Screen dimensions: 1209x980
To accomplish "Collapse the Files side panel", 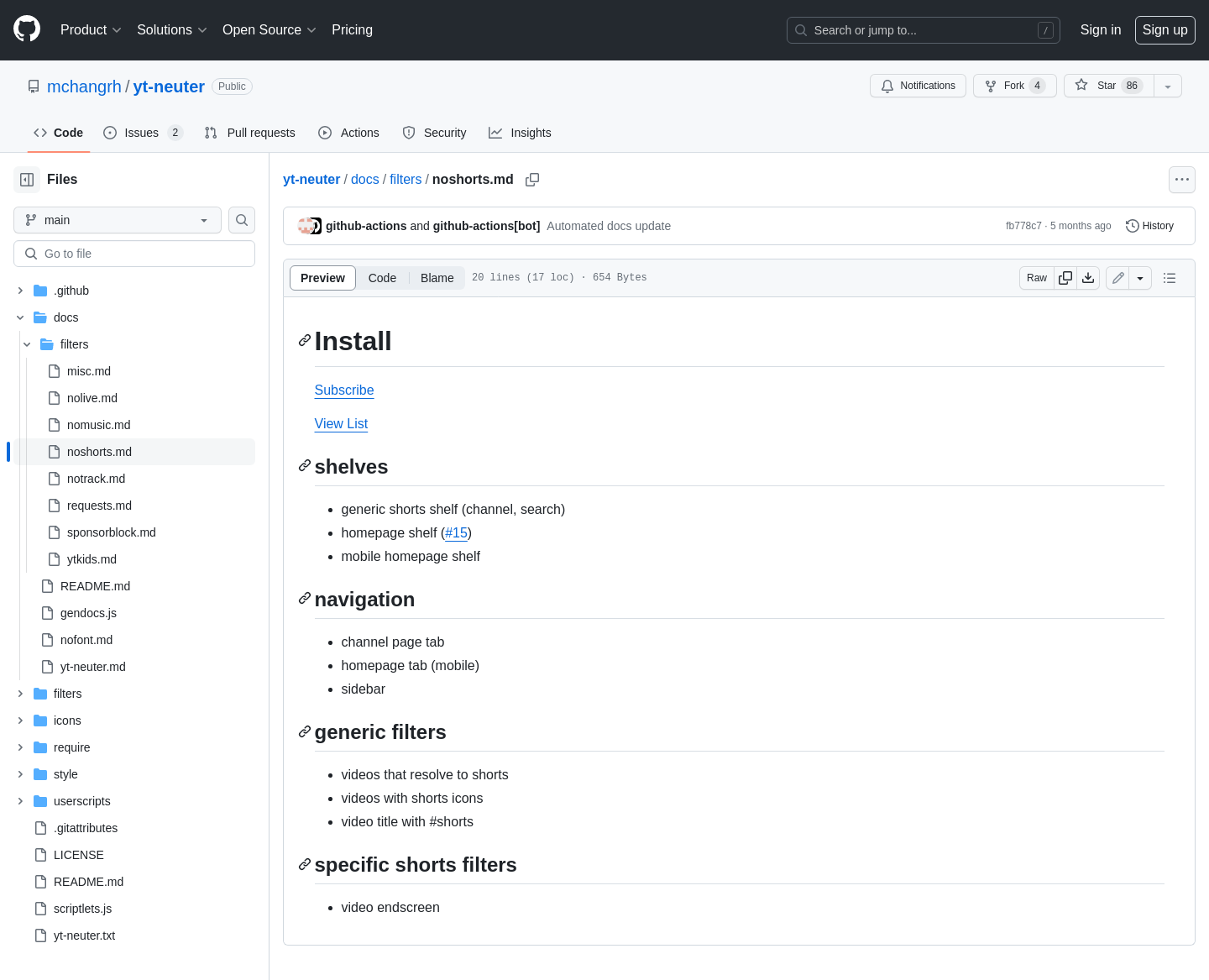I will [x=27, y=180].
